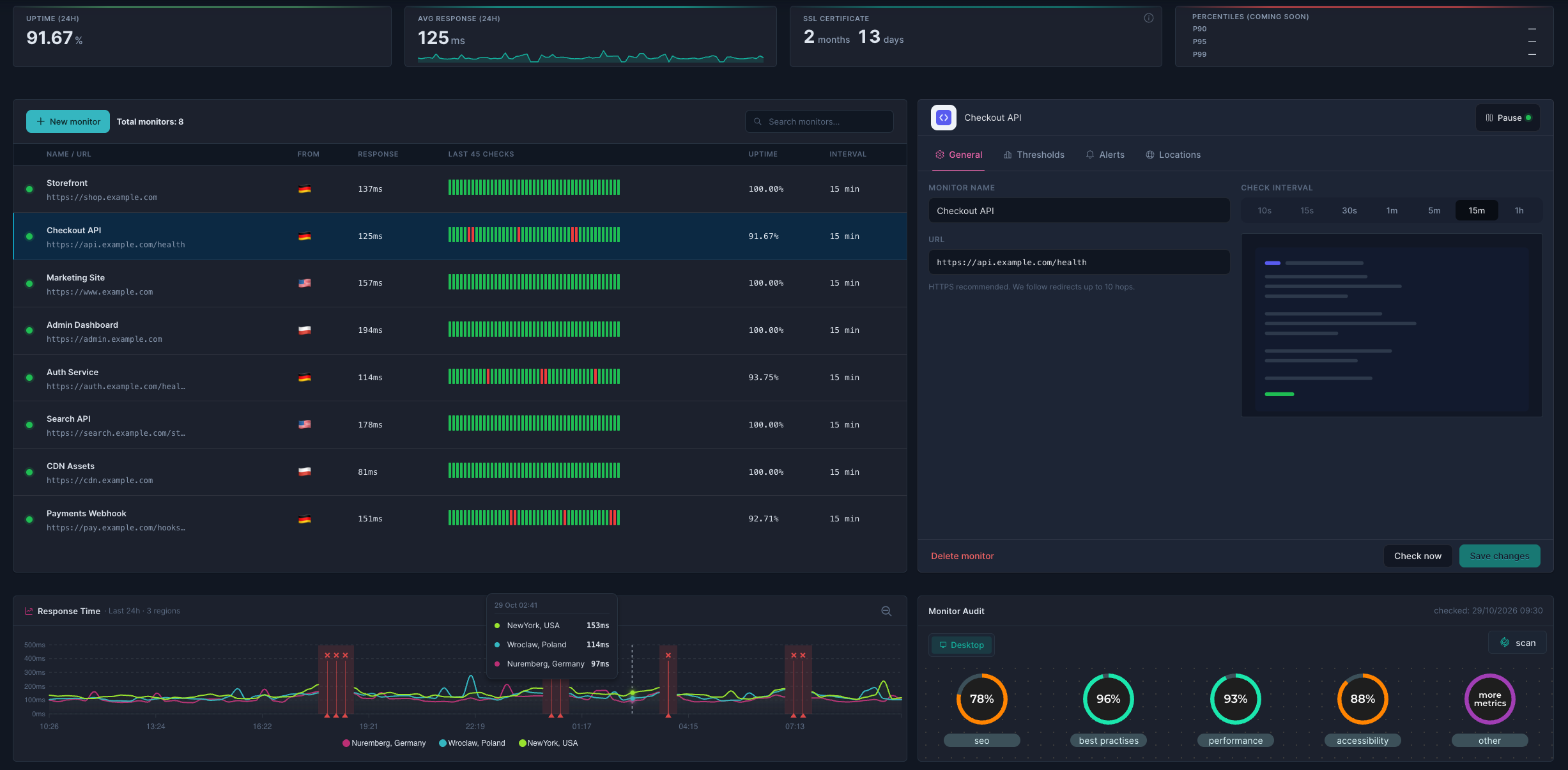Click Delete monitor link
Viewport: 1568px width, 770px height.
click(x=962, y=556)
